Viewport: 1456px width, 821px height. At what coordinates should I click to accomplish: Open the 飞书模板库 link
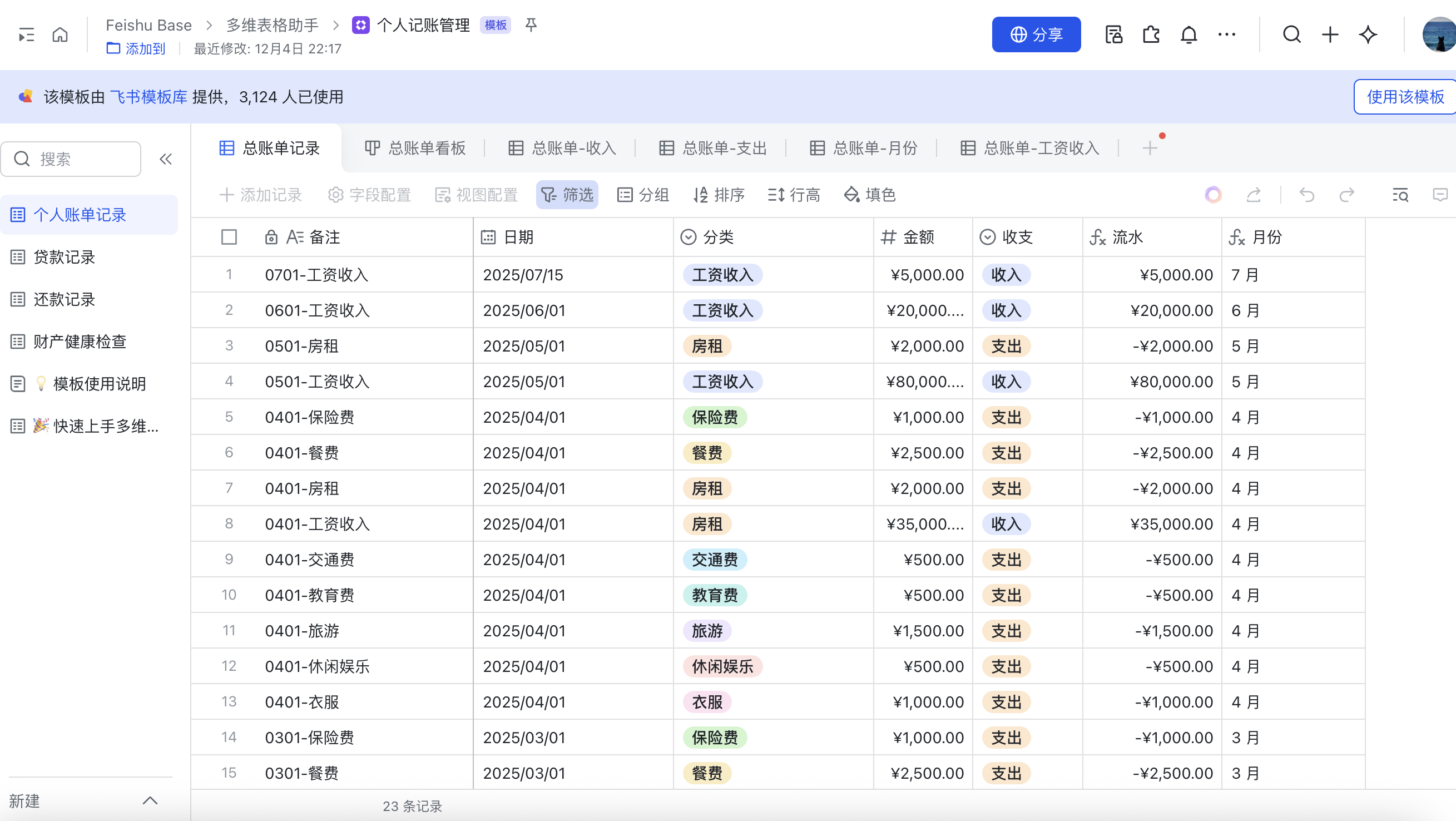pyautogui.click(x=148, y=97)
